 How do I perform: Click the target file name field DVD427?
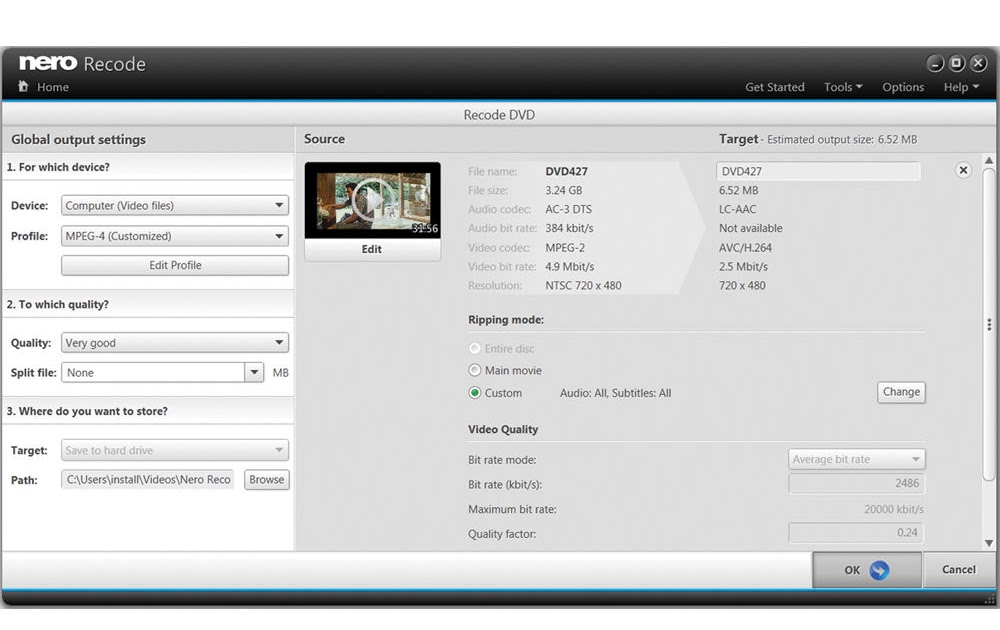(818, 171)
